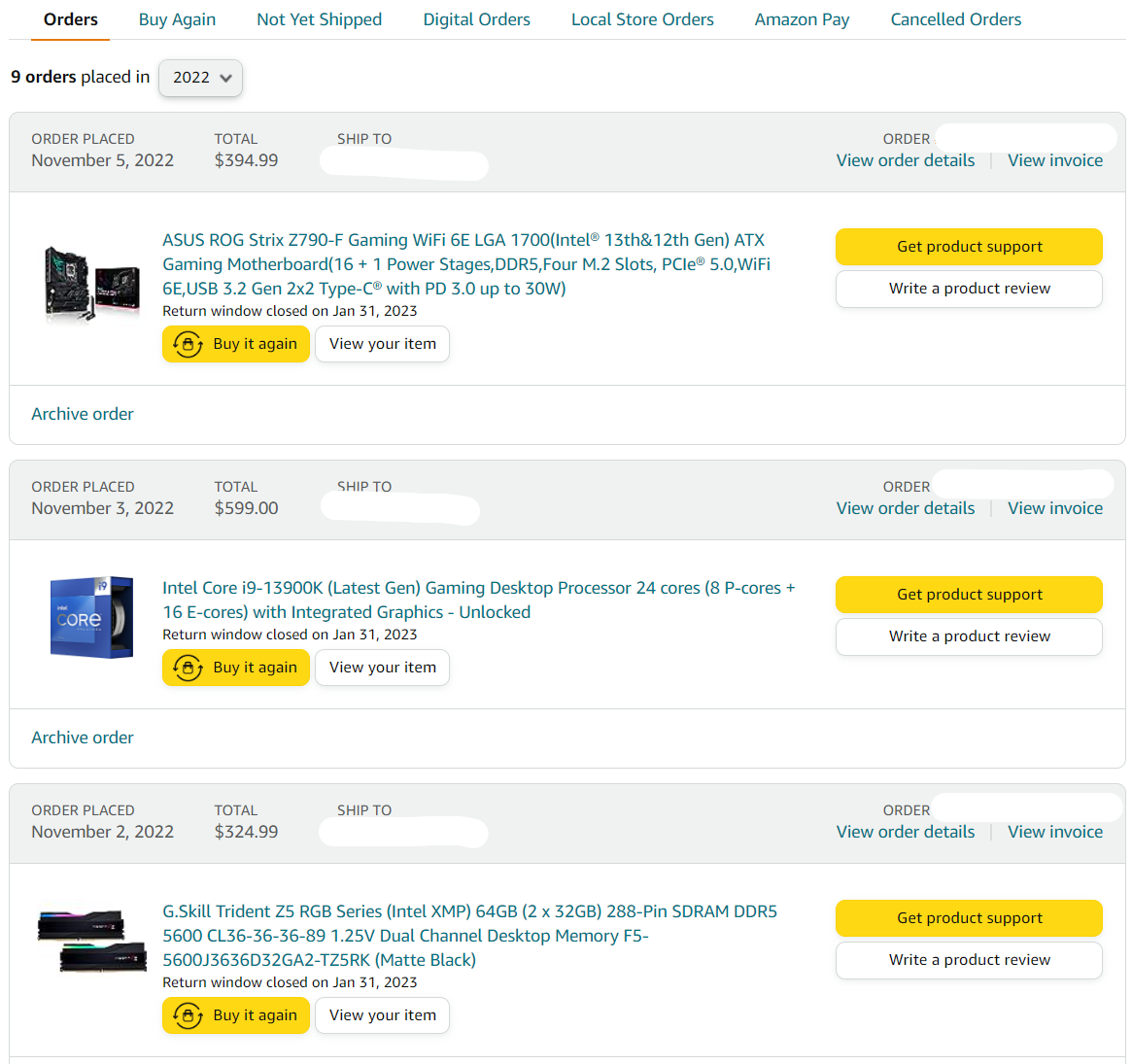The width and height of the screenshot is (1132, 1064).
Task: Click the buy-again cart icon for G.Skill memory
Action: click(x=188, y=1015)
